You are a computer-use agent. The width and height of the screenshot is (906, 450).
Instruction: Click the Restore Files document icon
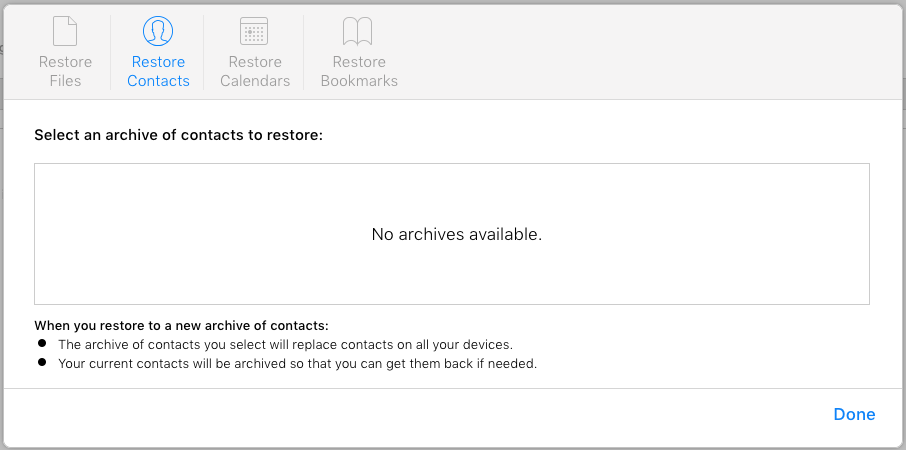(x=65, y=31)
